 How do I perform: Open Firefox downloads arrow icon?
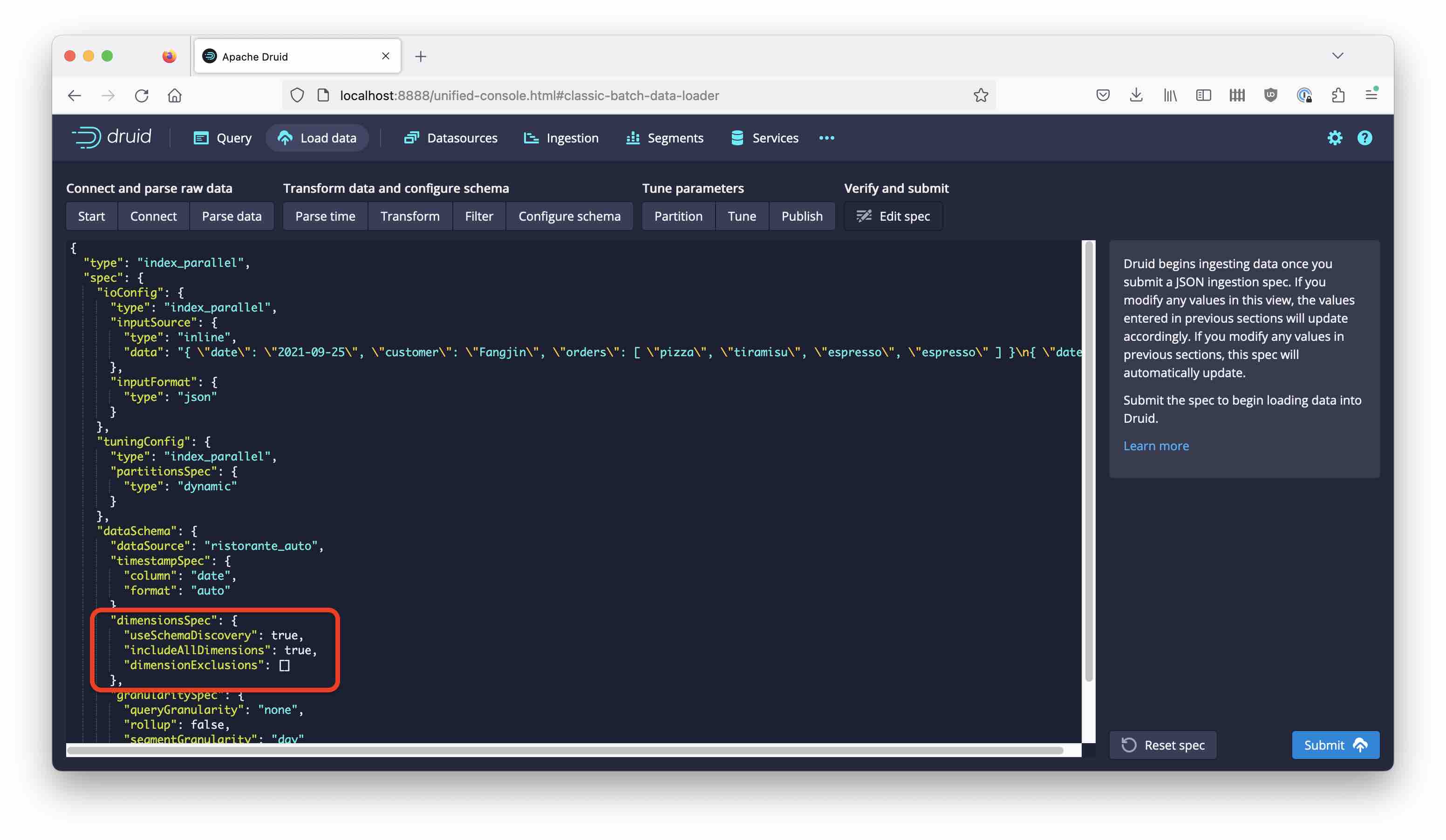(1136, 95)
